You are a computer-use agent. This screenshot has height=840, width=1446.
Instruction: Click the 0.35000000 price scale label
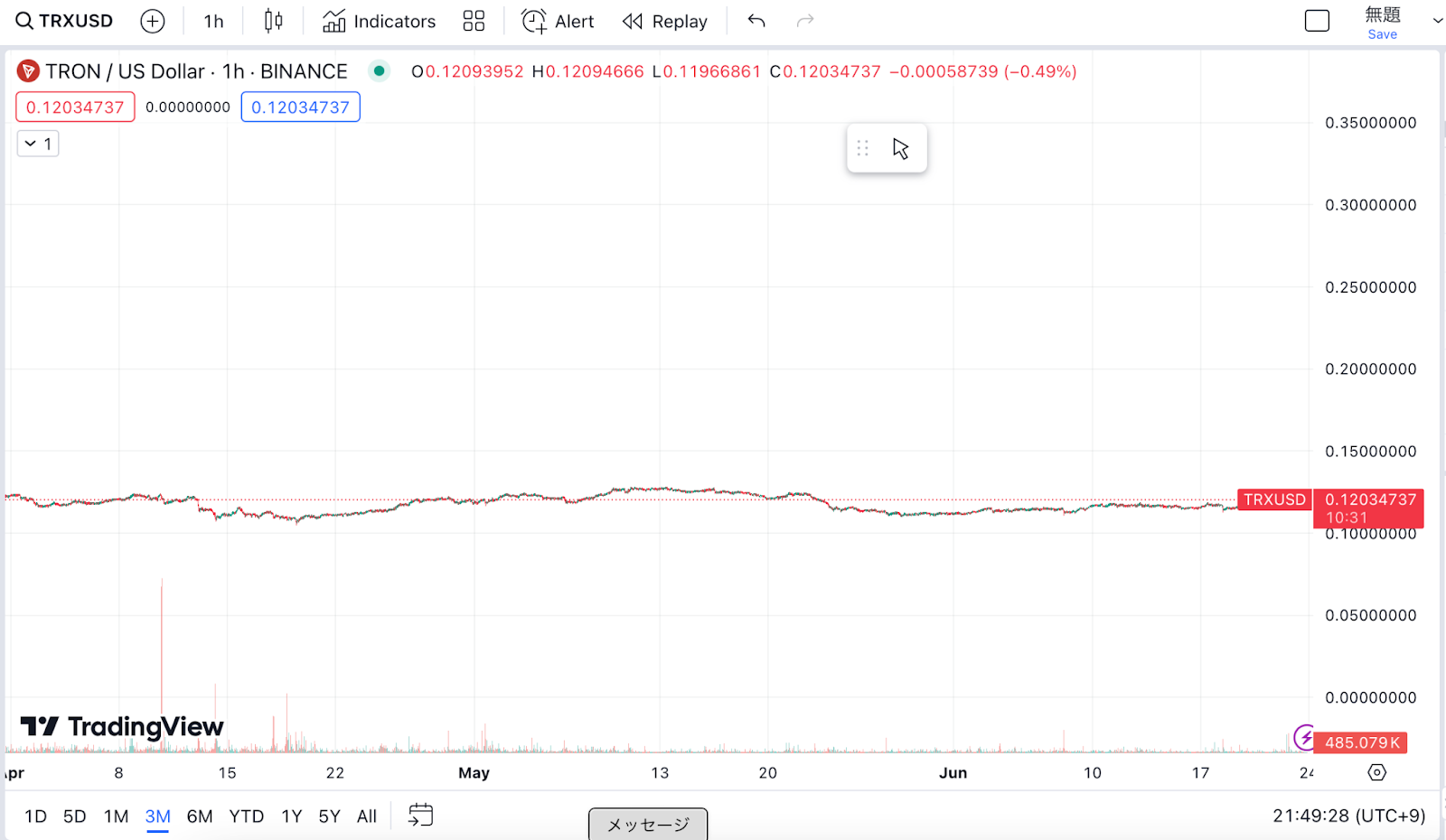coord(1370,123)
